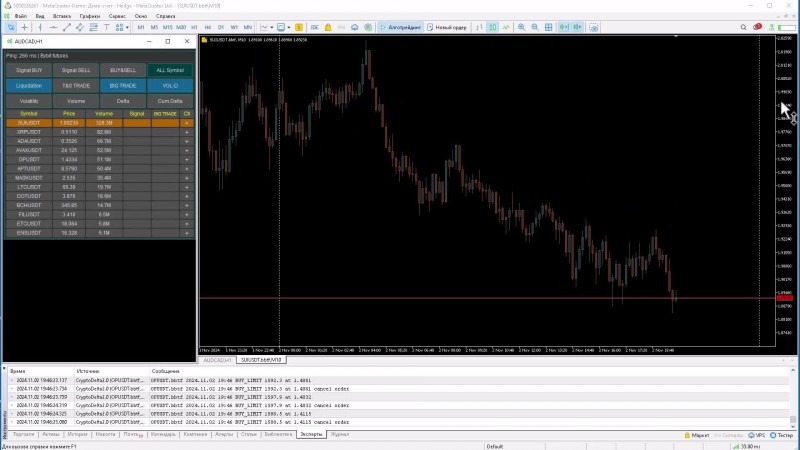The width and height of the screenshot is (800, 450).
Task: Click plus button in LTCUSDT row
Action: 187,187
